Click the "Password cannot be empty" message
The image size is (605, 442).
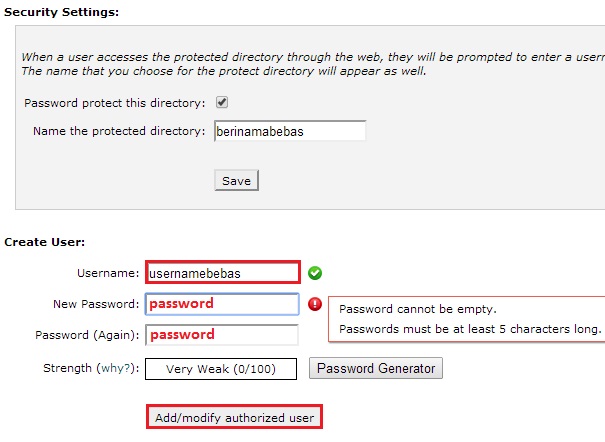(418, 309)
